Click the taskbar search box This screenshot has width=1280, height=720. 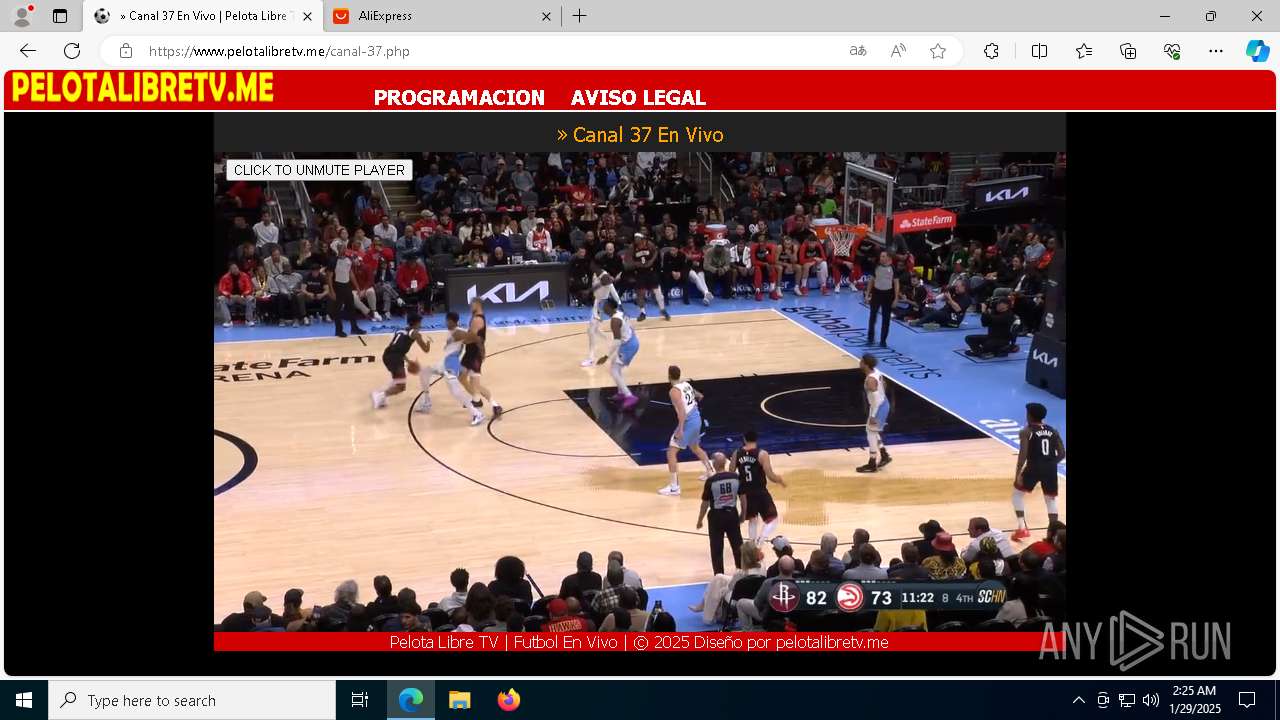(x=192, y=700)
